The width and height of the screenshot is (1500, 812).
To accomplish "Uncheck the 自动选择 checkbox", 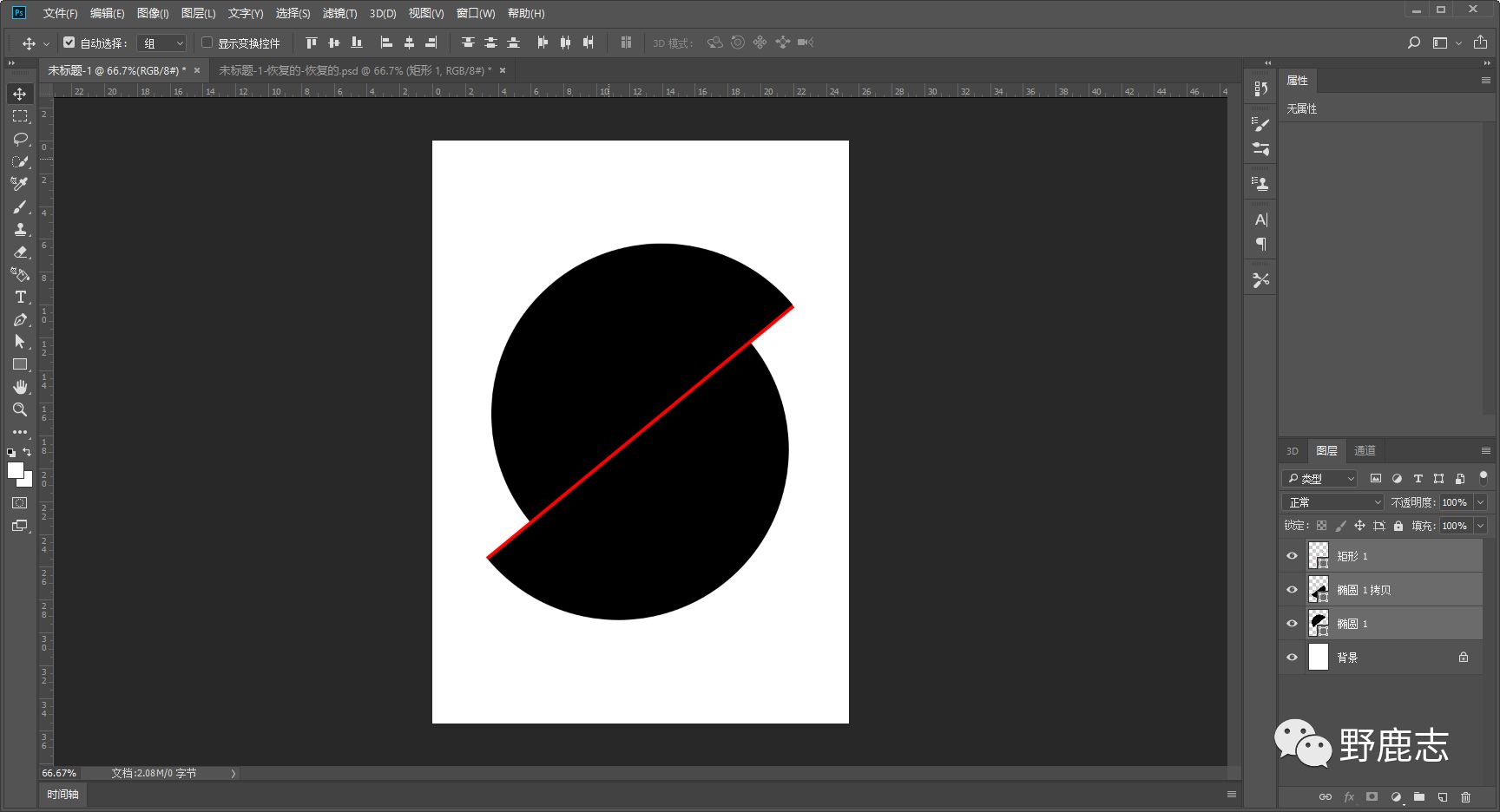I will [x=69, y=43].
